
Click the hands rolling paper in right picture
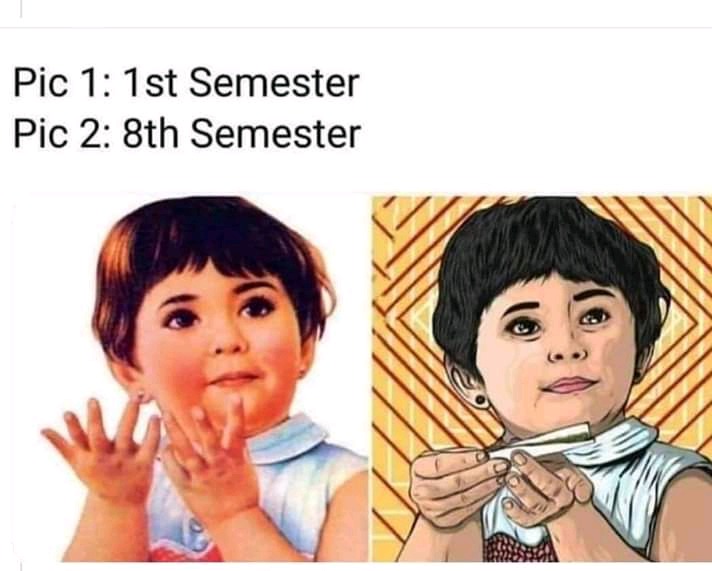[499, 486]
